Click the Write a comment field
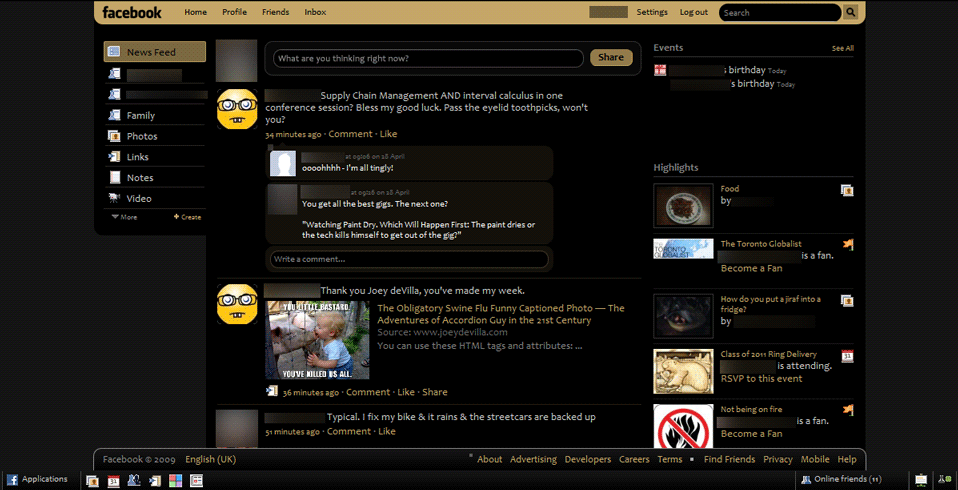Screen dimensions: 958x490 coord(409,259)
